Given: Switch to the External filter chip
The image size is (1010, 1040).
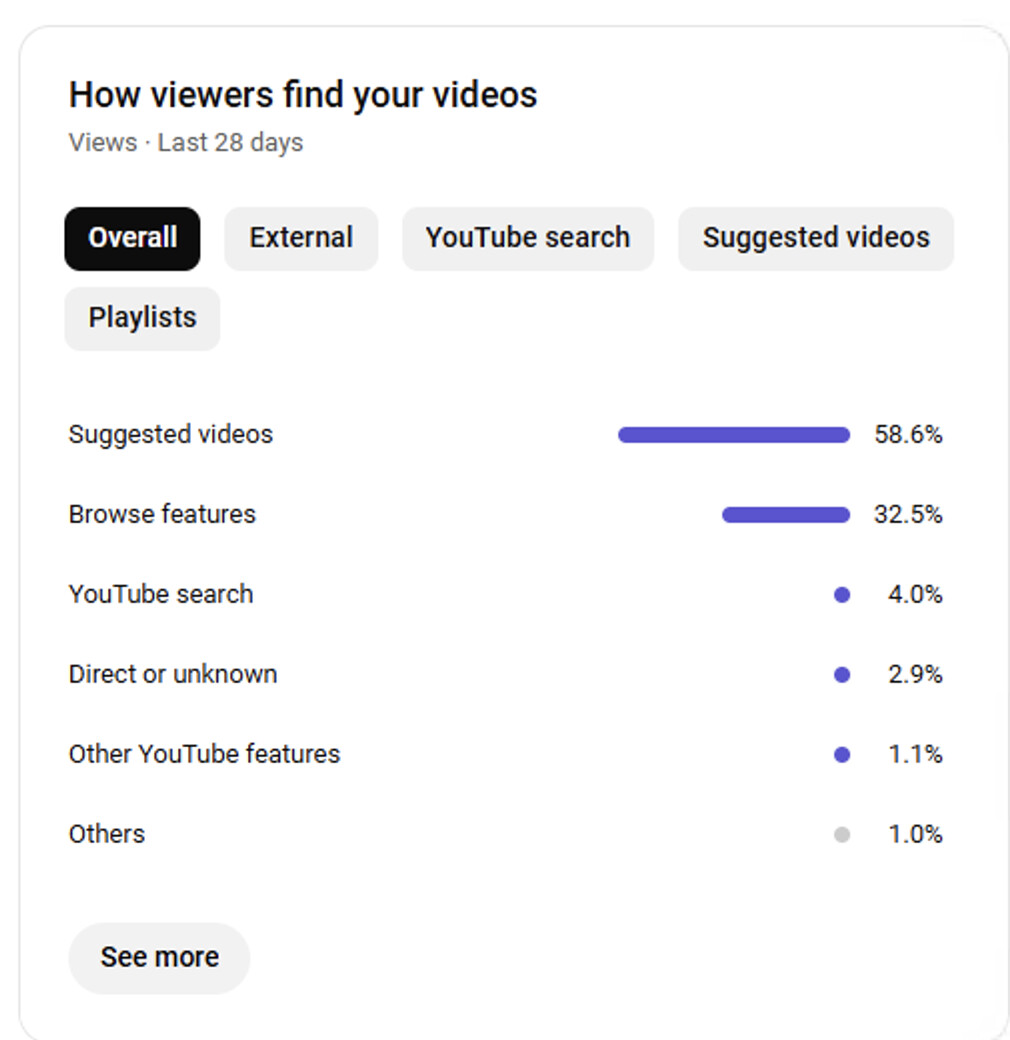Looking at the screenshot, I should pos(301,238).
